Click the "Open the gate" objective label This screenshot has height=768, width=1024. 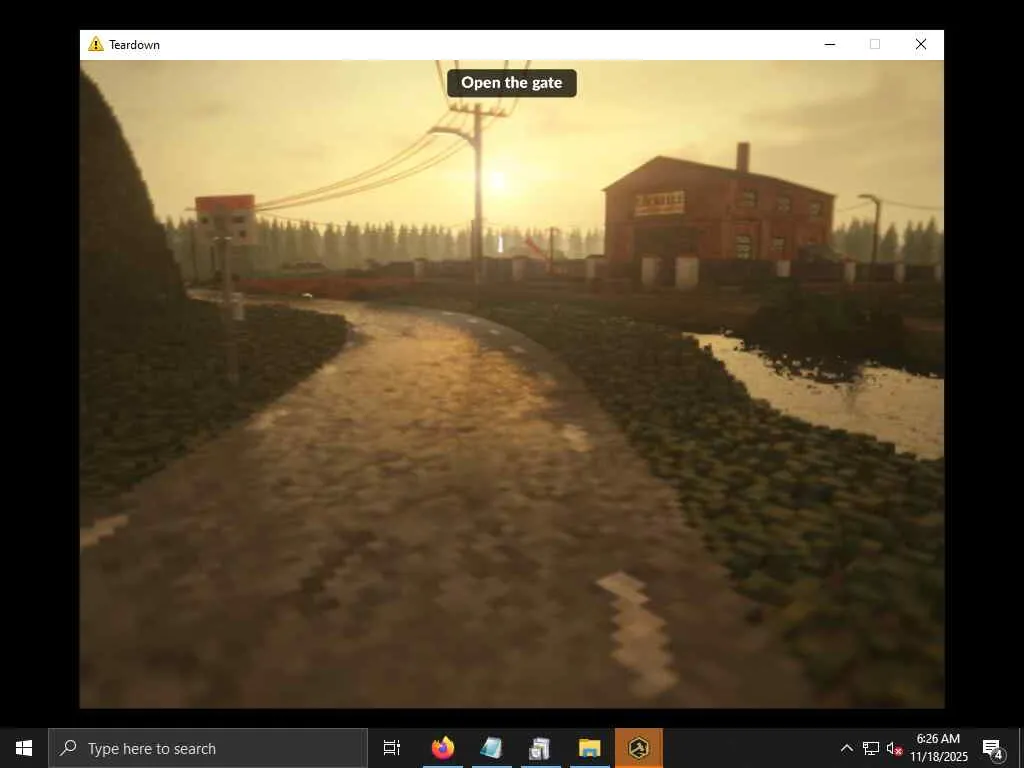[x=511, y=83]
